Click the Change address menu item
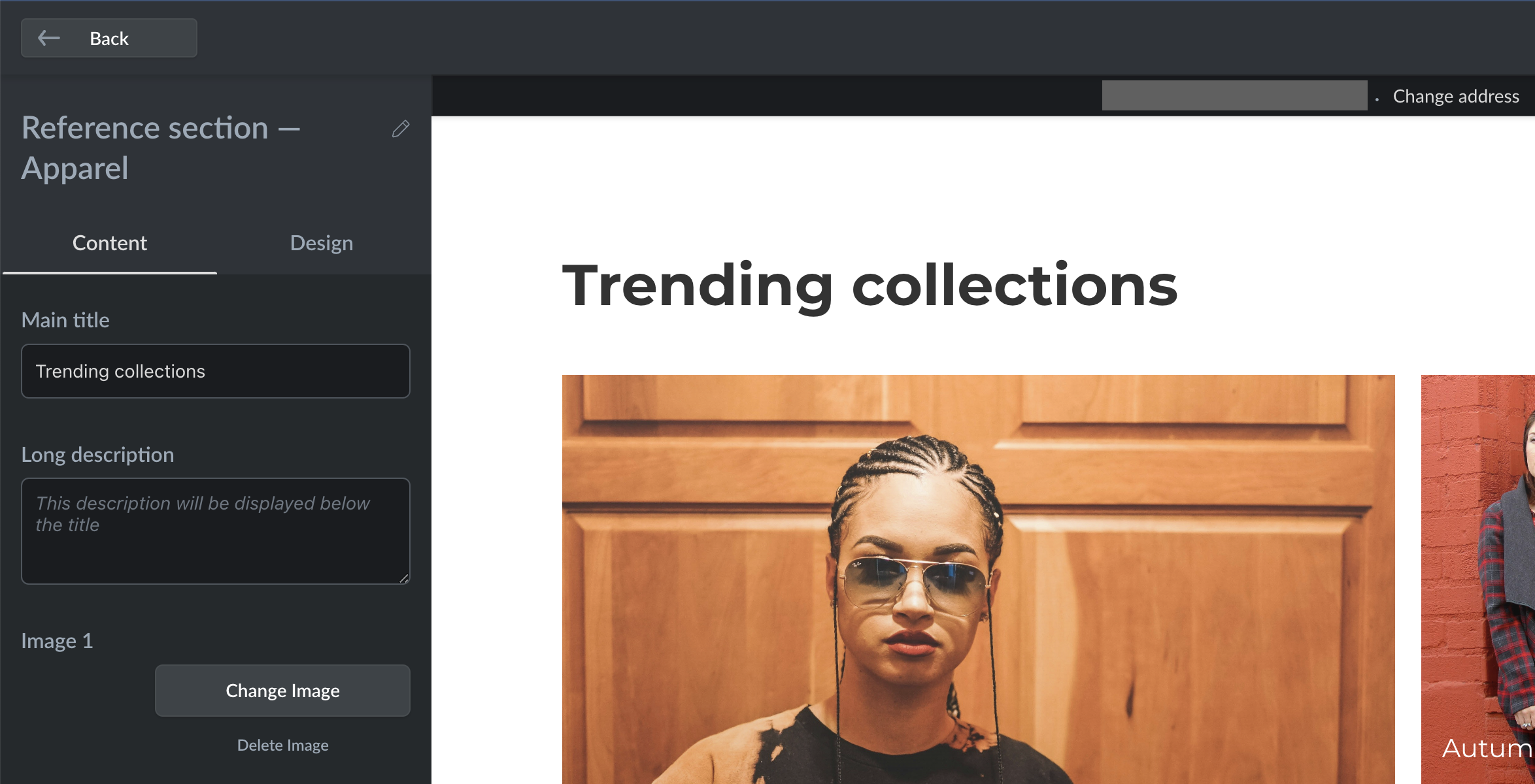 coord(1457,96)
